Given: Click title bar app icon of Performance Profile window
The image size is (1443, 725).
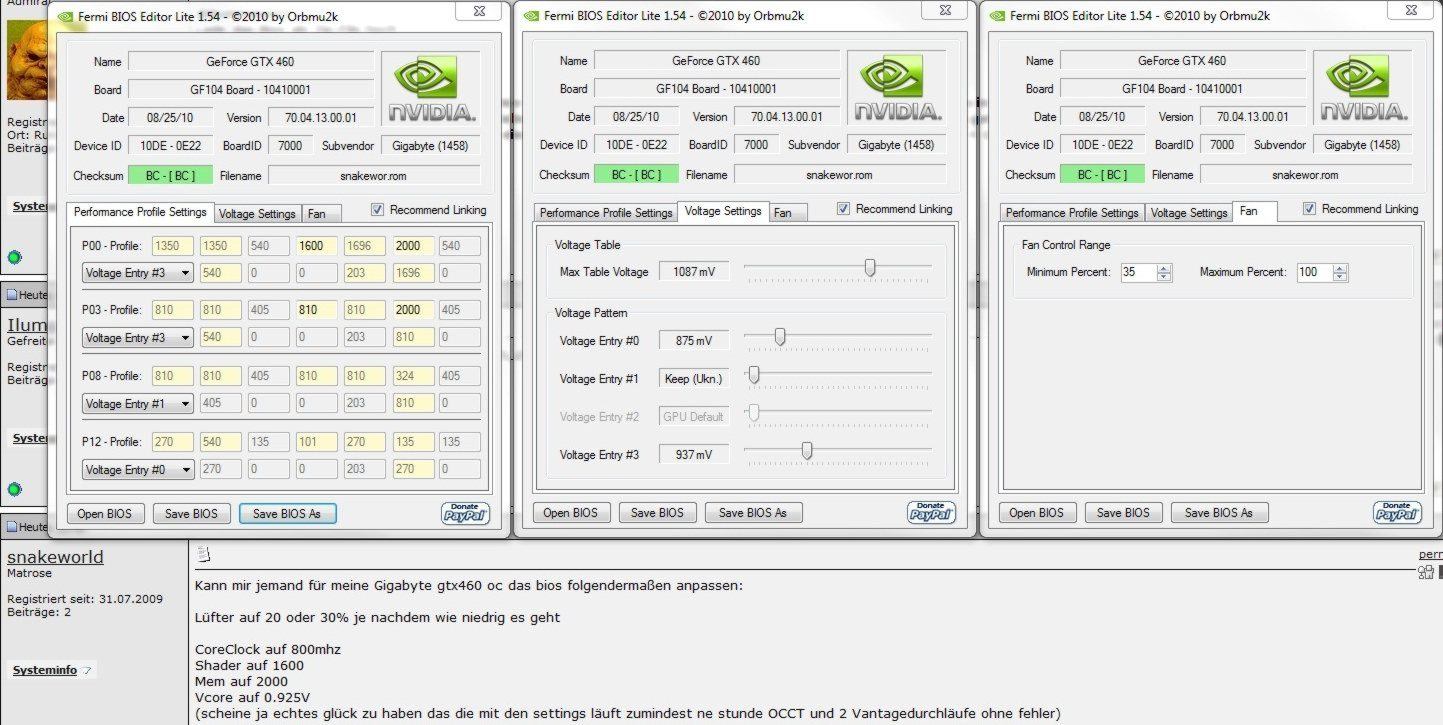Looking at the screenshot, I should (64, 16).
